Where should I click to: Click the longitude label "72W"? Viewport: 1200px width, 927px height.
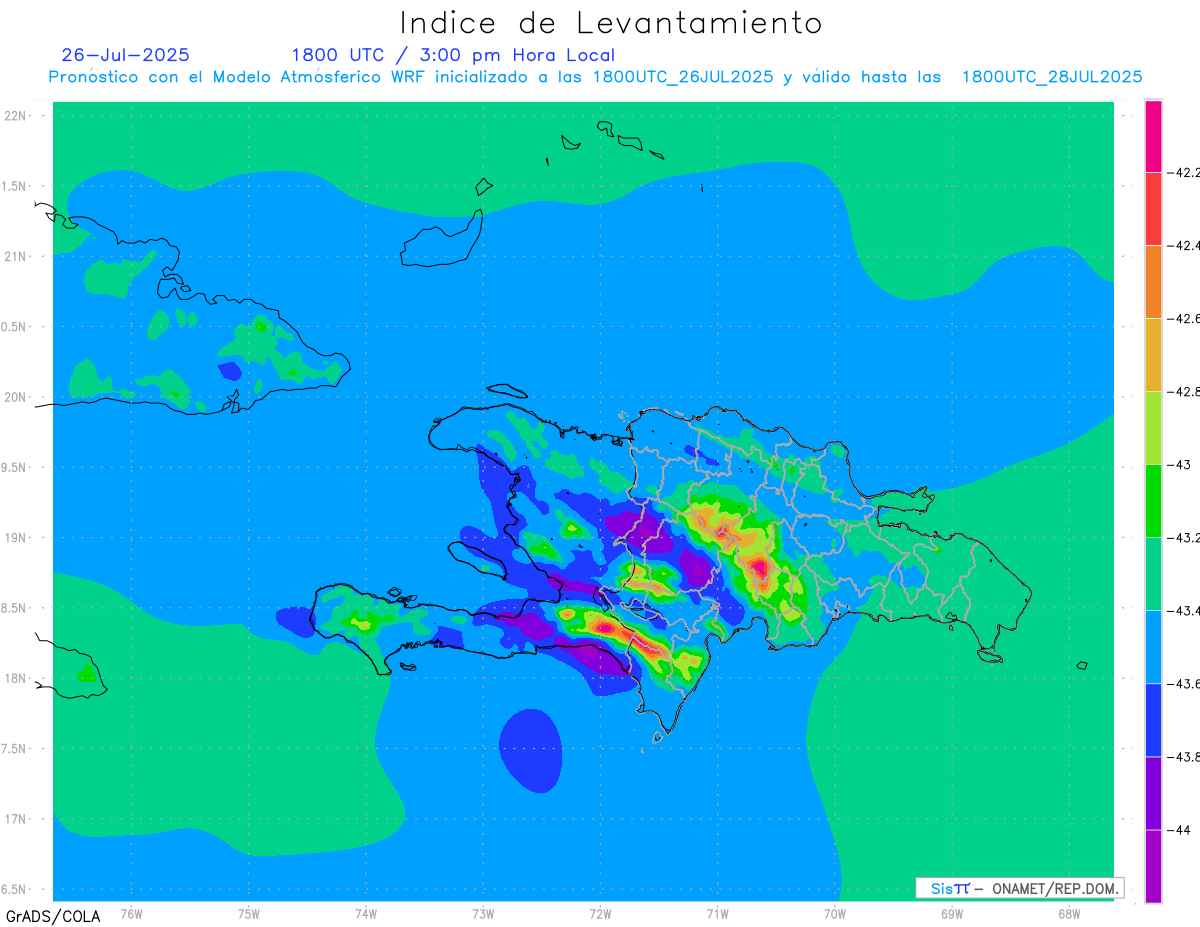(600, 913)
